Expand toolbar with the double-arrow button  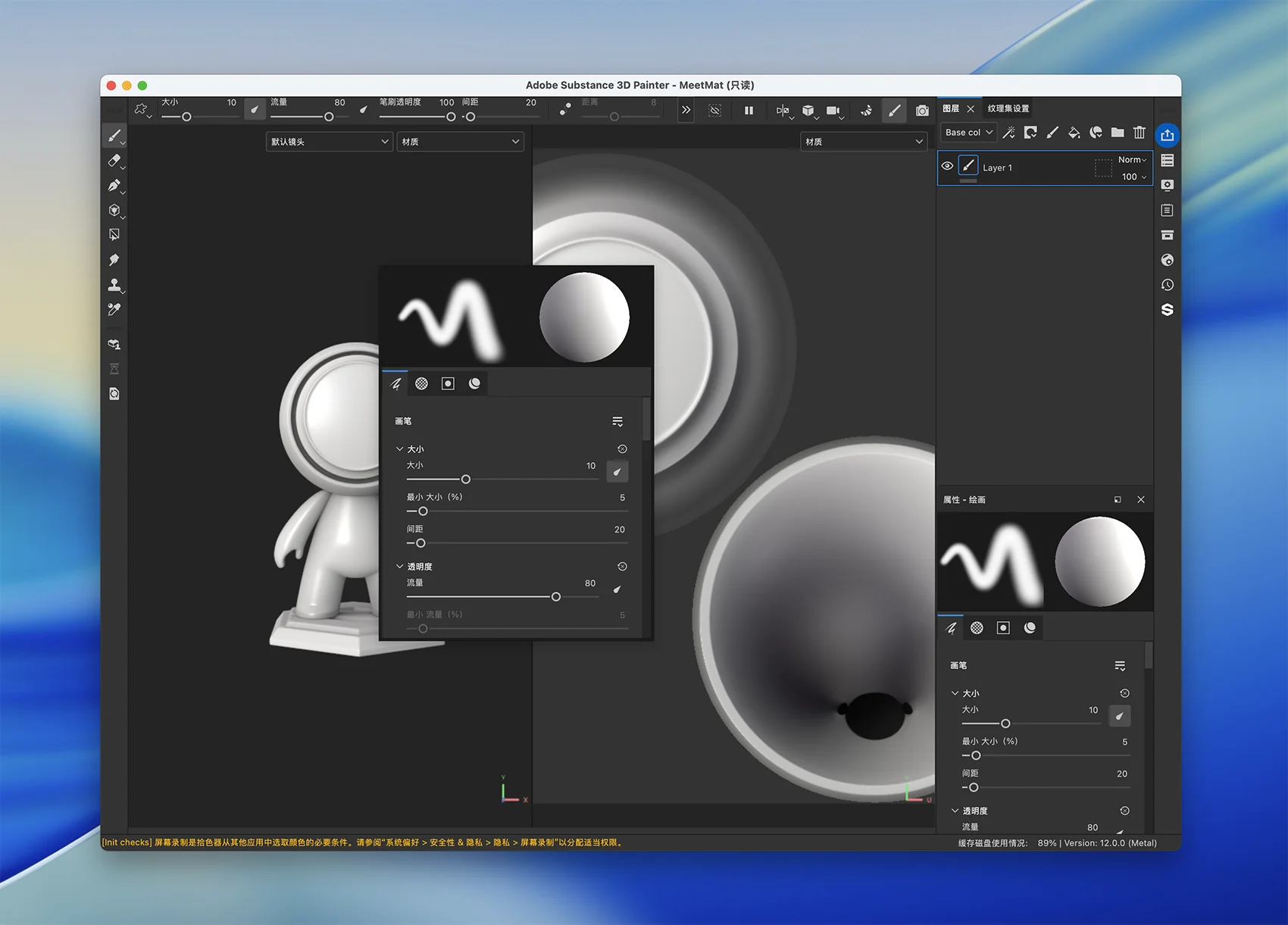(x=686, y=111)
